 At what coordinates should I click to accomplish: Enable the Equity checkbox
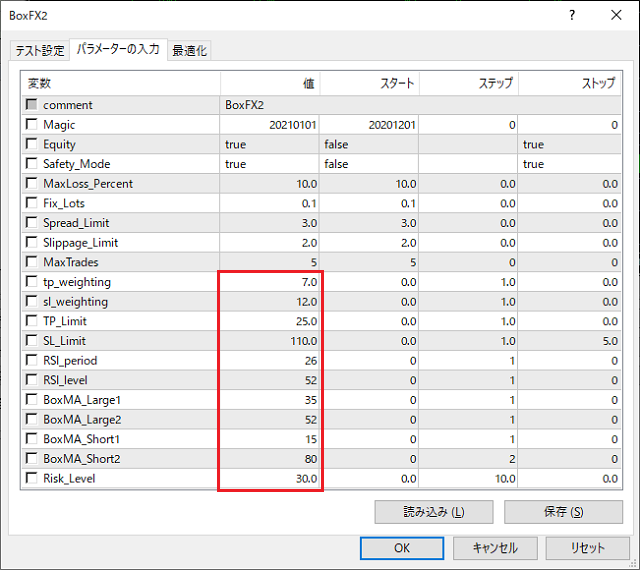pyautogui.click(x=31, y=143)
